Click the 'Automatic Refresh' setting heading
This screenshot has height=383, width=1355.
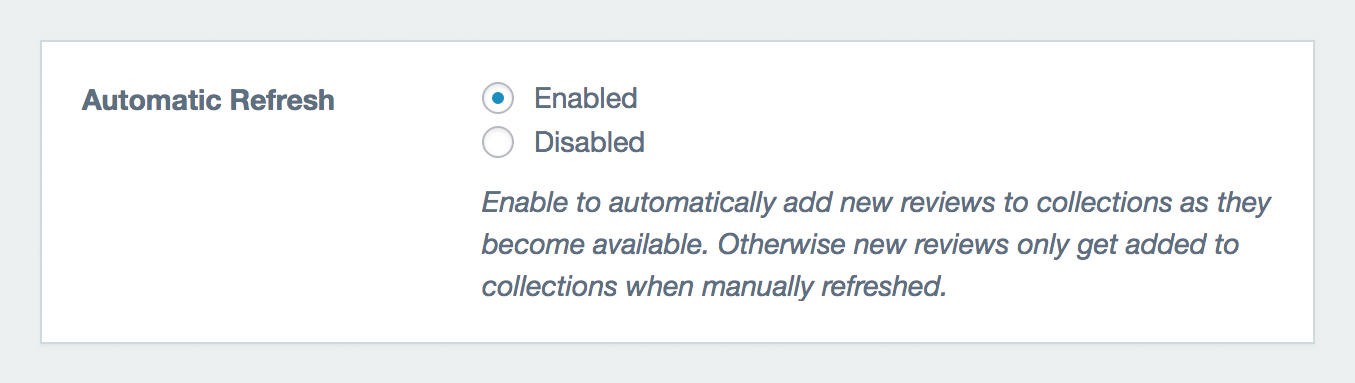coord(208,100)
